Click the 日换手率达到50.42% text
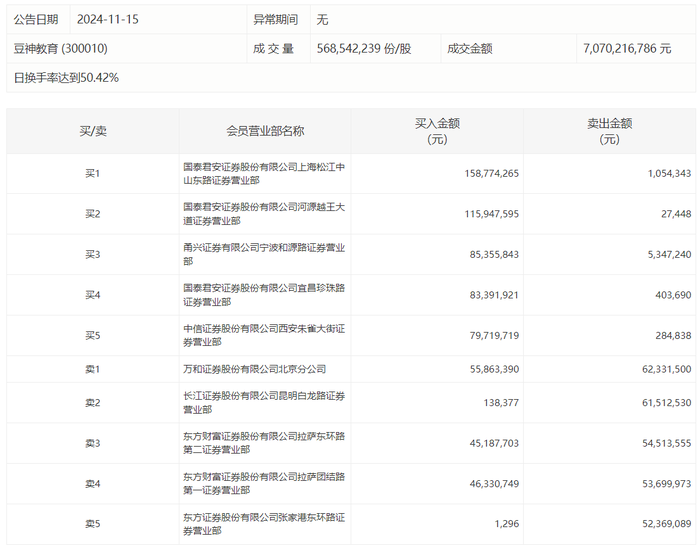The height and width of the screenshot is (548, 700). pos(66,78)
